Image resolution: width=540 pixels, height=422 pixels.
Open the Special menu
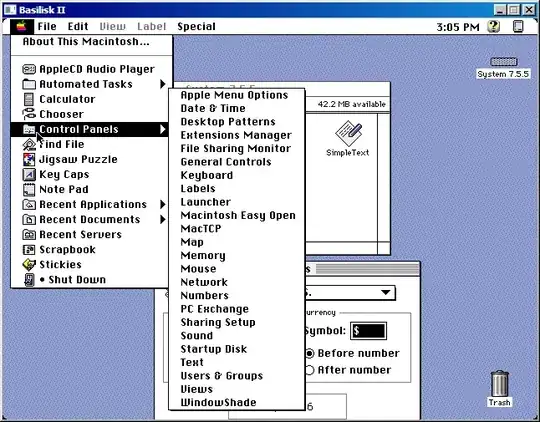[196, 27]
